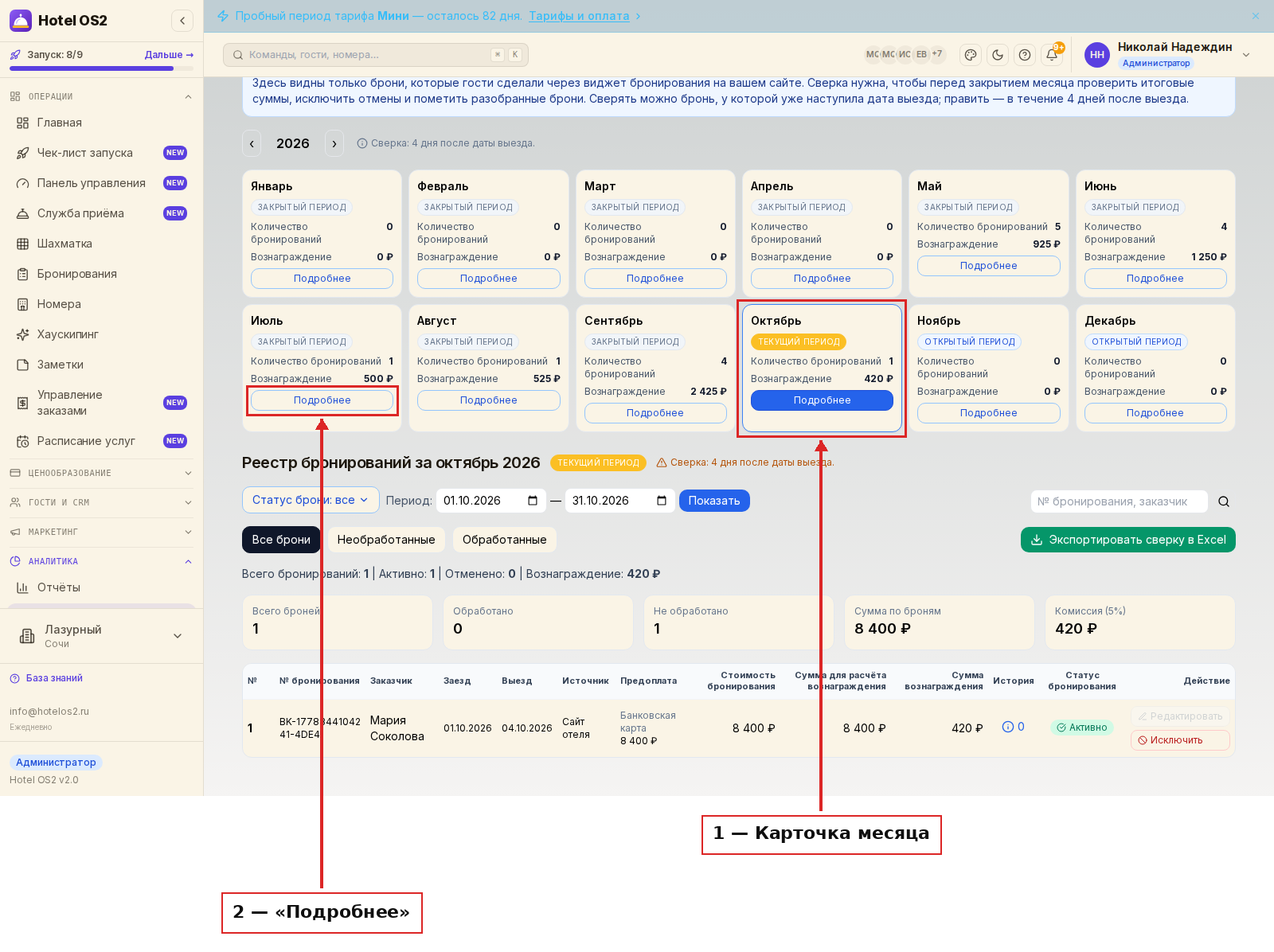Click the НН user avatar
The height and width of the screenshot is (952, 1274).
1097,55
